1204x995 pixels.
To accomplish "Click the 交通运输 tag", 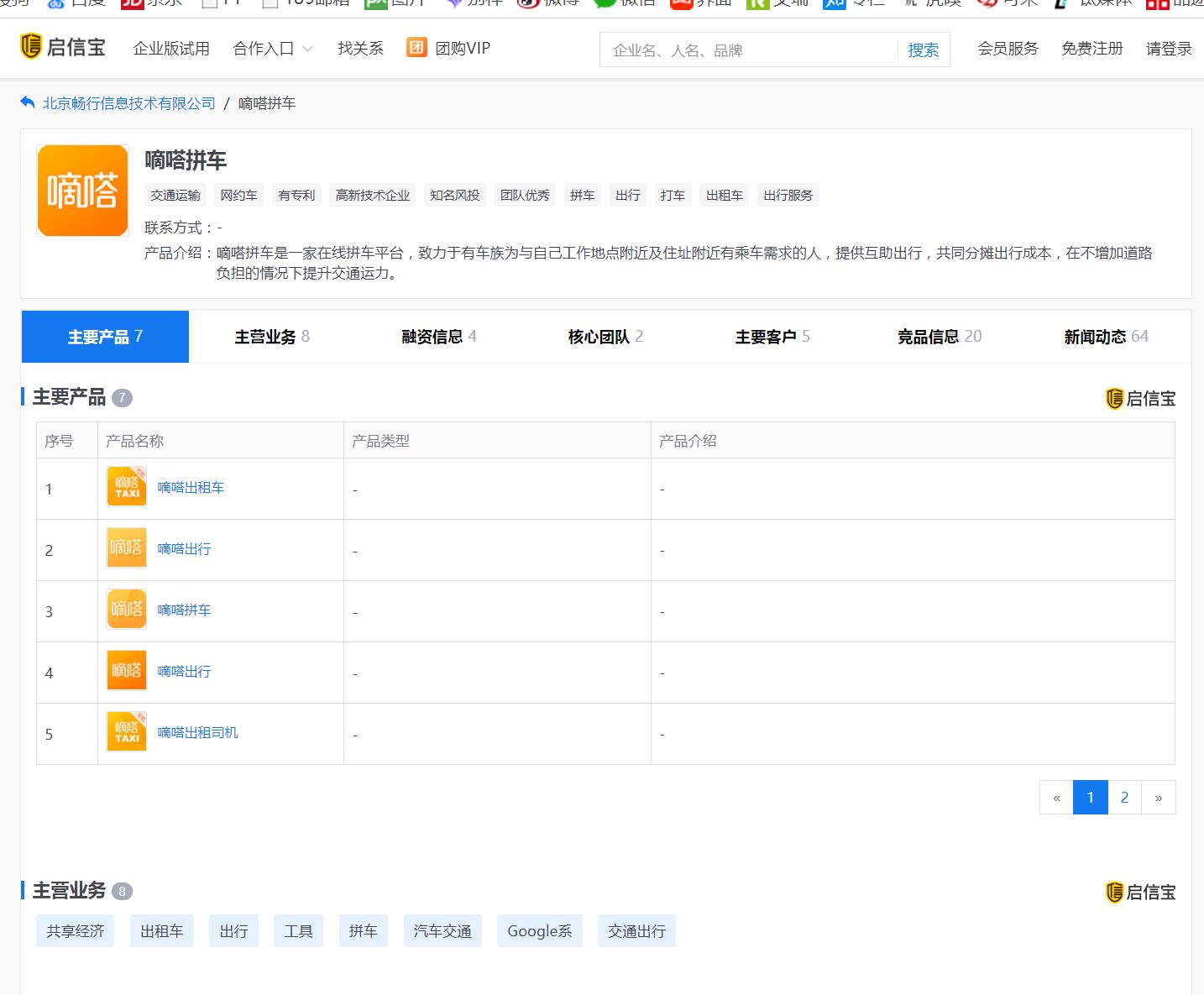I will 175,196.
